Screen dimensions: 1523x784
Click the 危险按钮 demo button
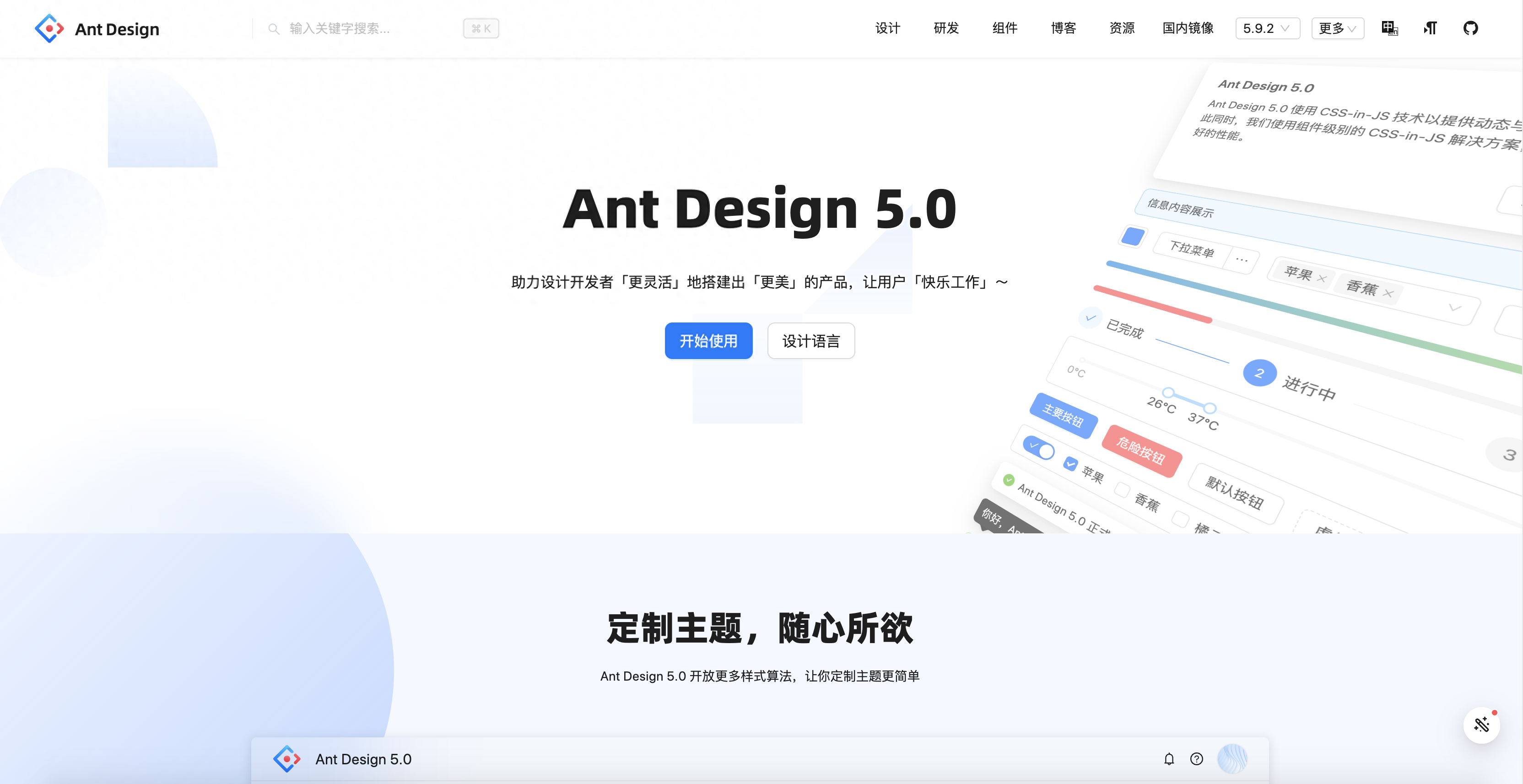pos(1142,451)
